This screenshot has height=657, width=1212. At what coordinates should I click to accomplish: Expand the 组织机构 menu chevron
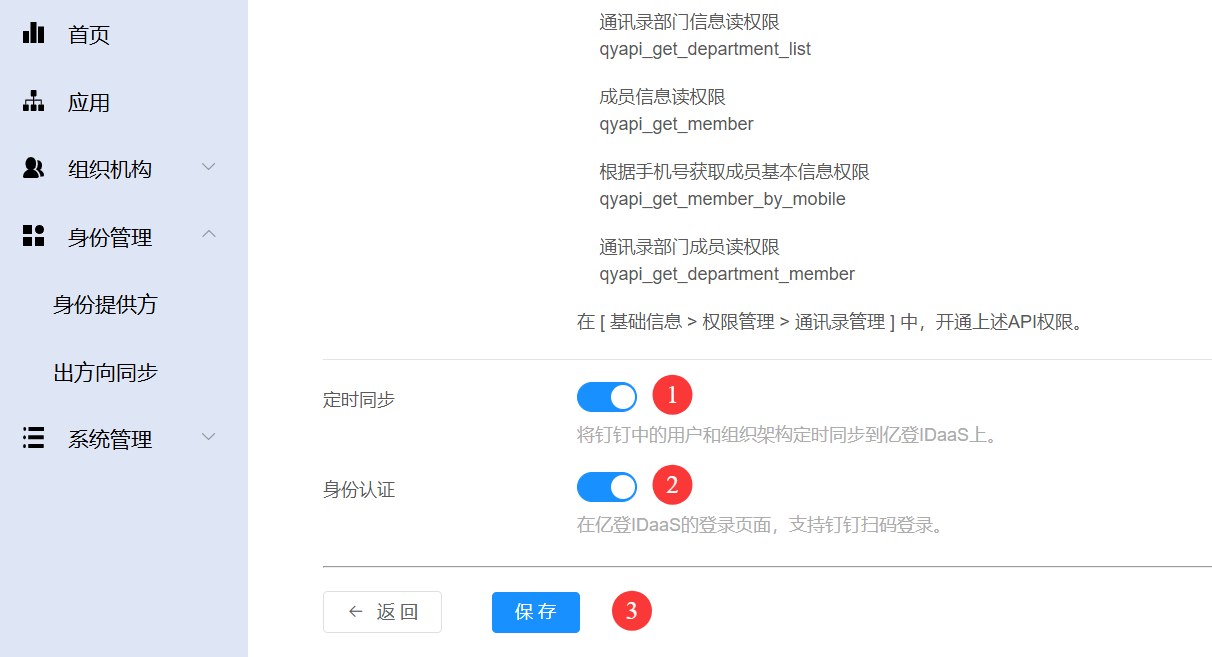coord(208,167)
